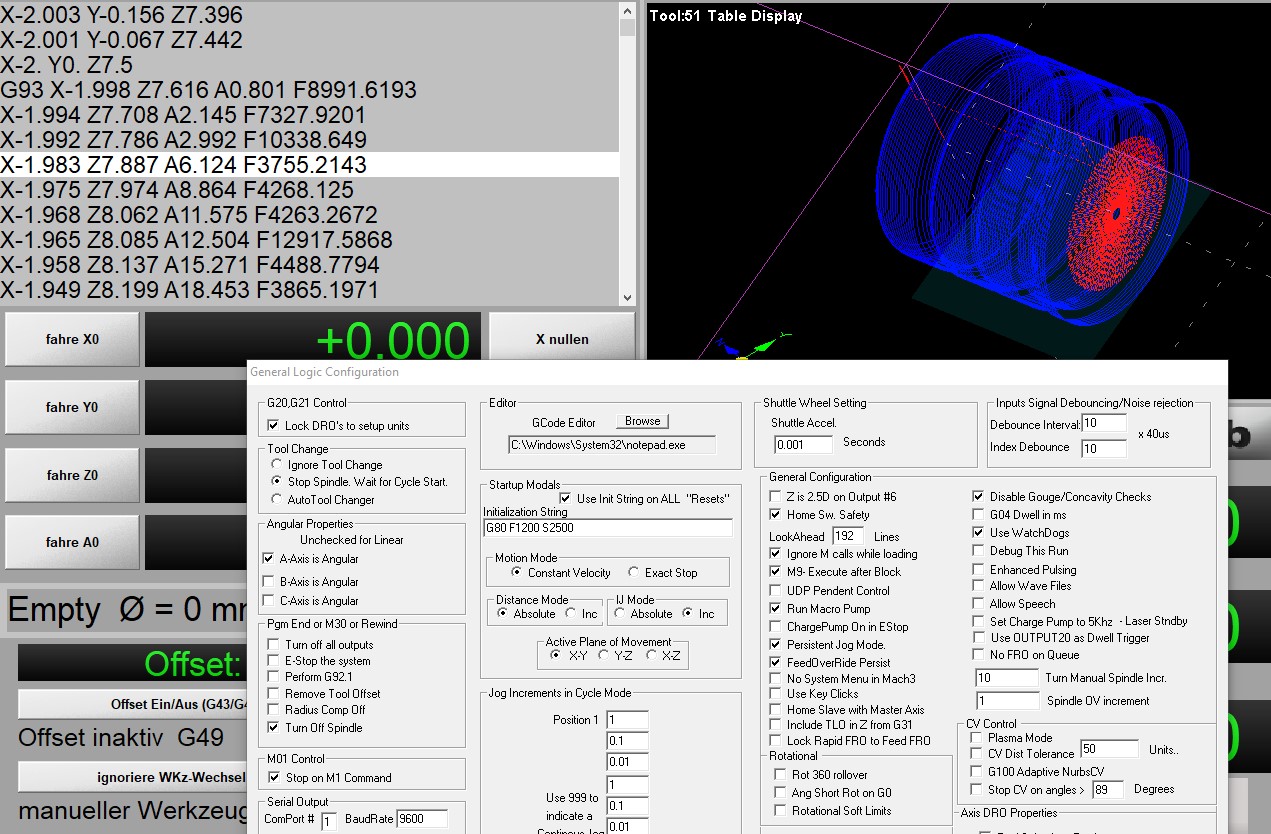Image resolution: width=1271 pixels, height=834 pixels.
Task: Click 'ignoriere WKz-Wechsel' button
Action: point(133,777)
